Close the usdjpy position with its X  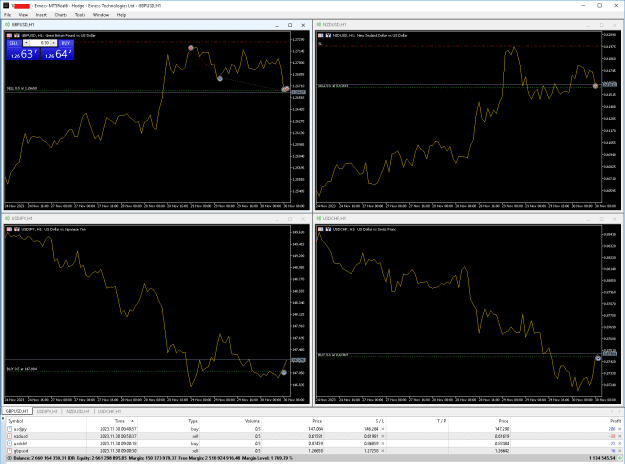[619, 429]
